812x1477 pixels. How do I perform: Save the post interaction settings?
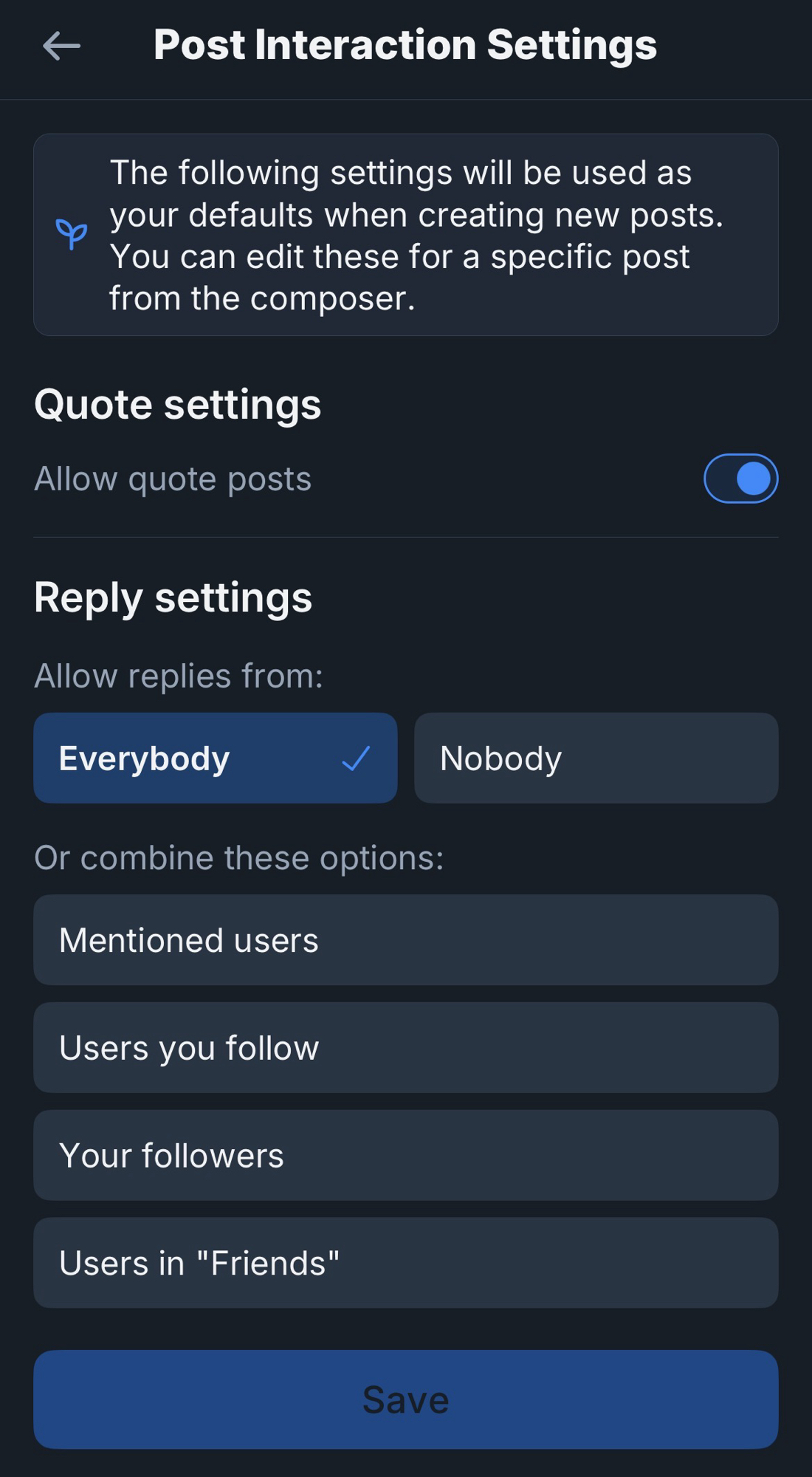pyautogui.click(x=405, y=1399)
